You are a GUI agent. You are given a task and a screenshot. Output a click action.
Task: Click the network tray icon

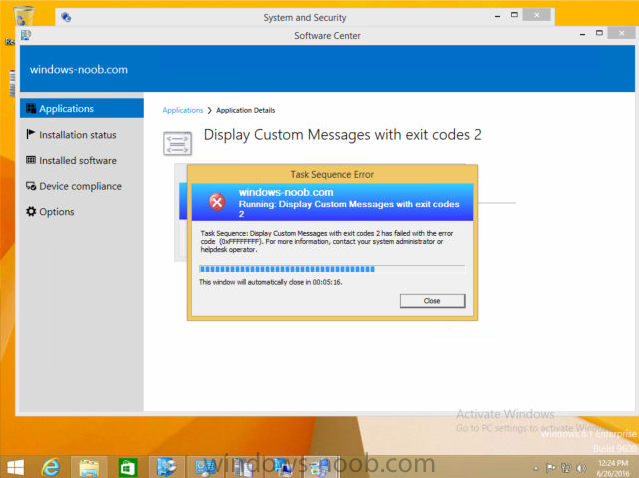pos(566,468)
